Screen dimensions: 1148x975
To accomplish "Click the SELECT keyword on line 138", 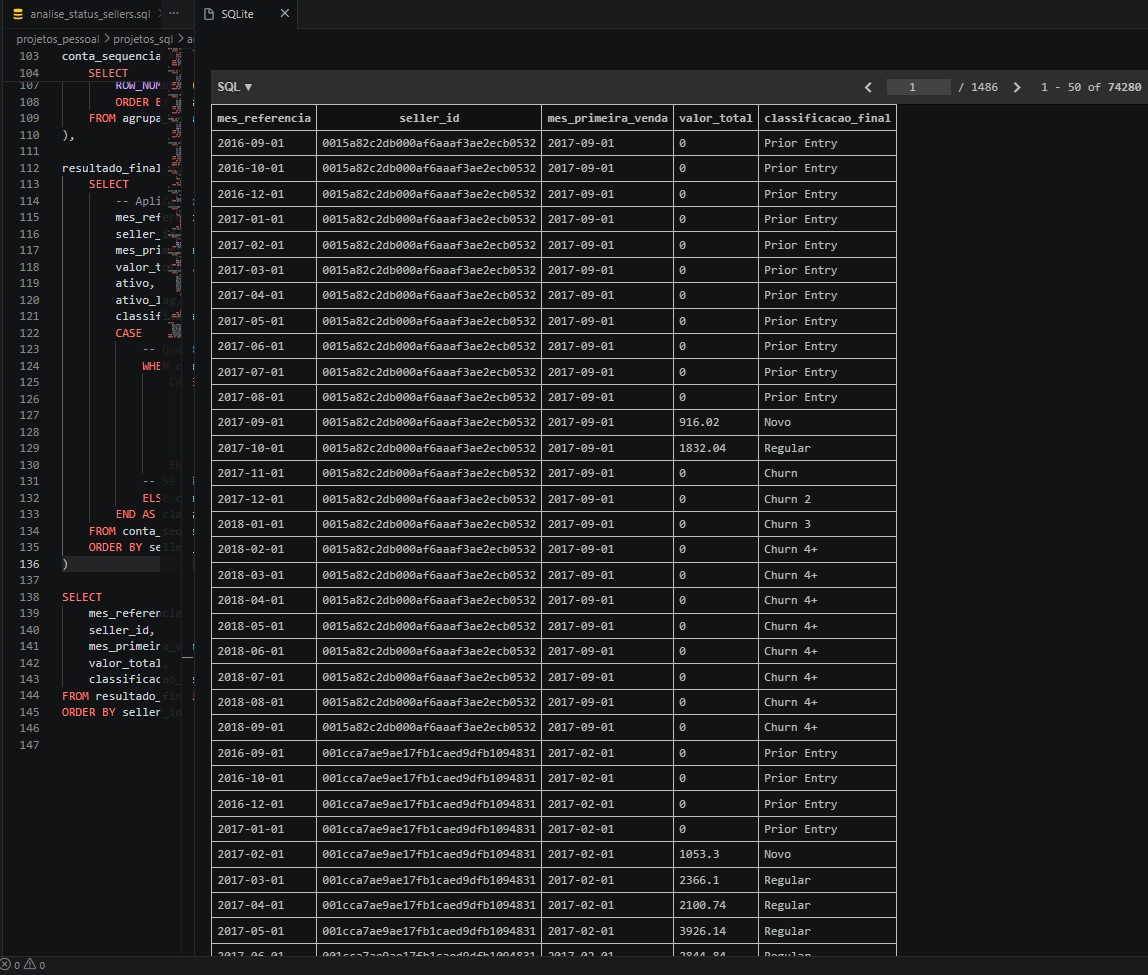I will coord(82,597).
